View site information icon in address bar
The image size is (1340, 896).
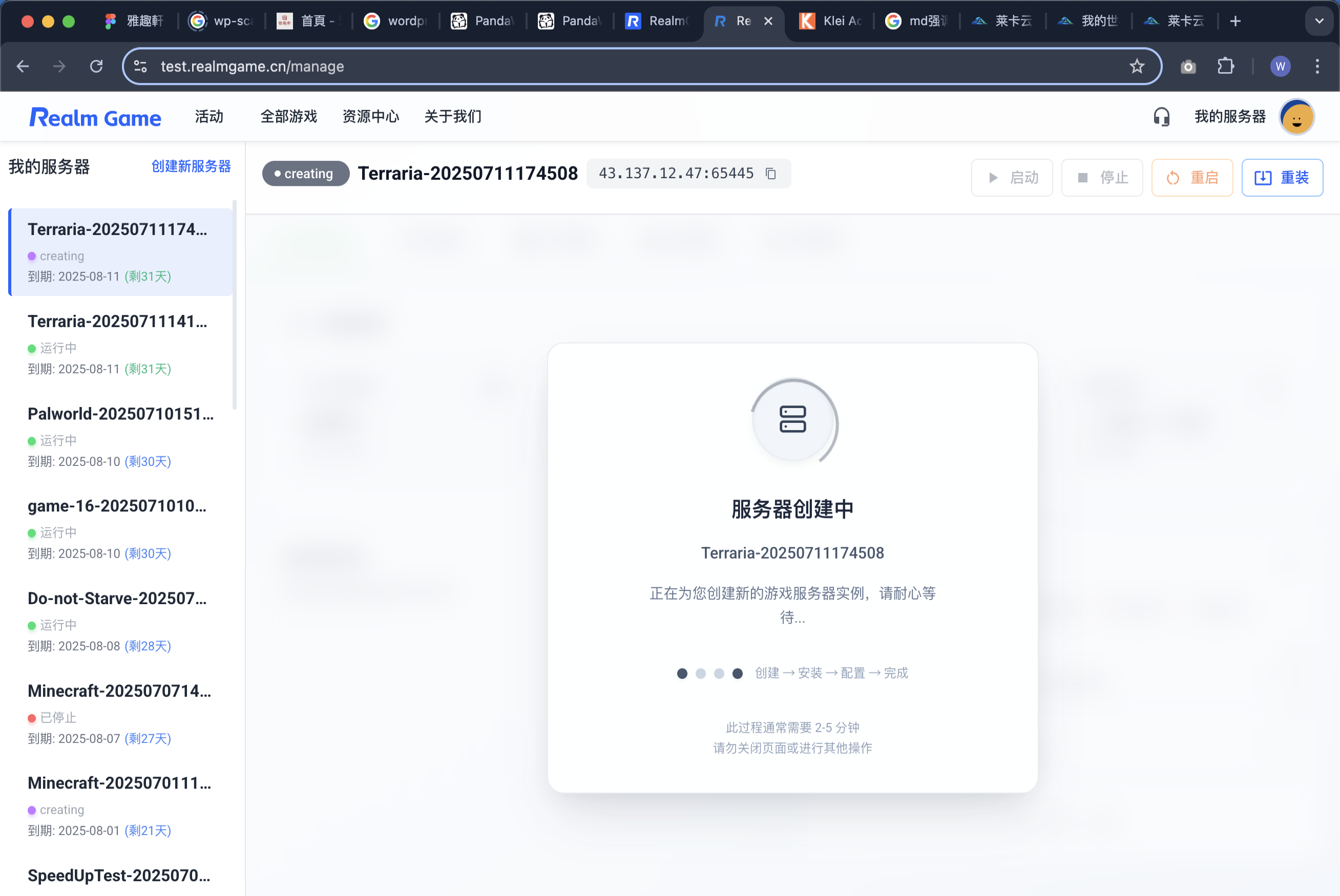pyautogui.click(x=141, y=66)
